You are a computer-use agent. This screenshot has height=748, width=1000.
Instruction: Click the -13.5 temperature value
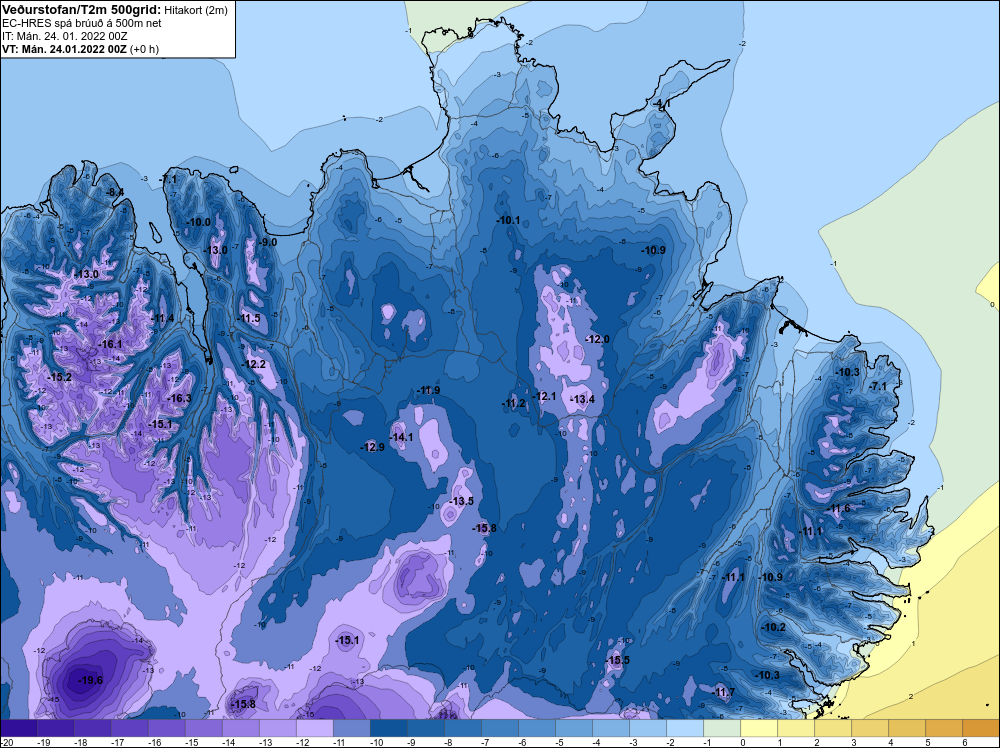tap(461, 501)
